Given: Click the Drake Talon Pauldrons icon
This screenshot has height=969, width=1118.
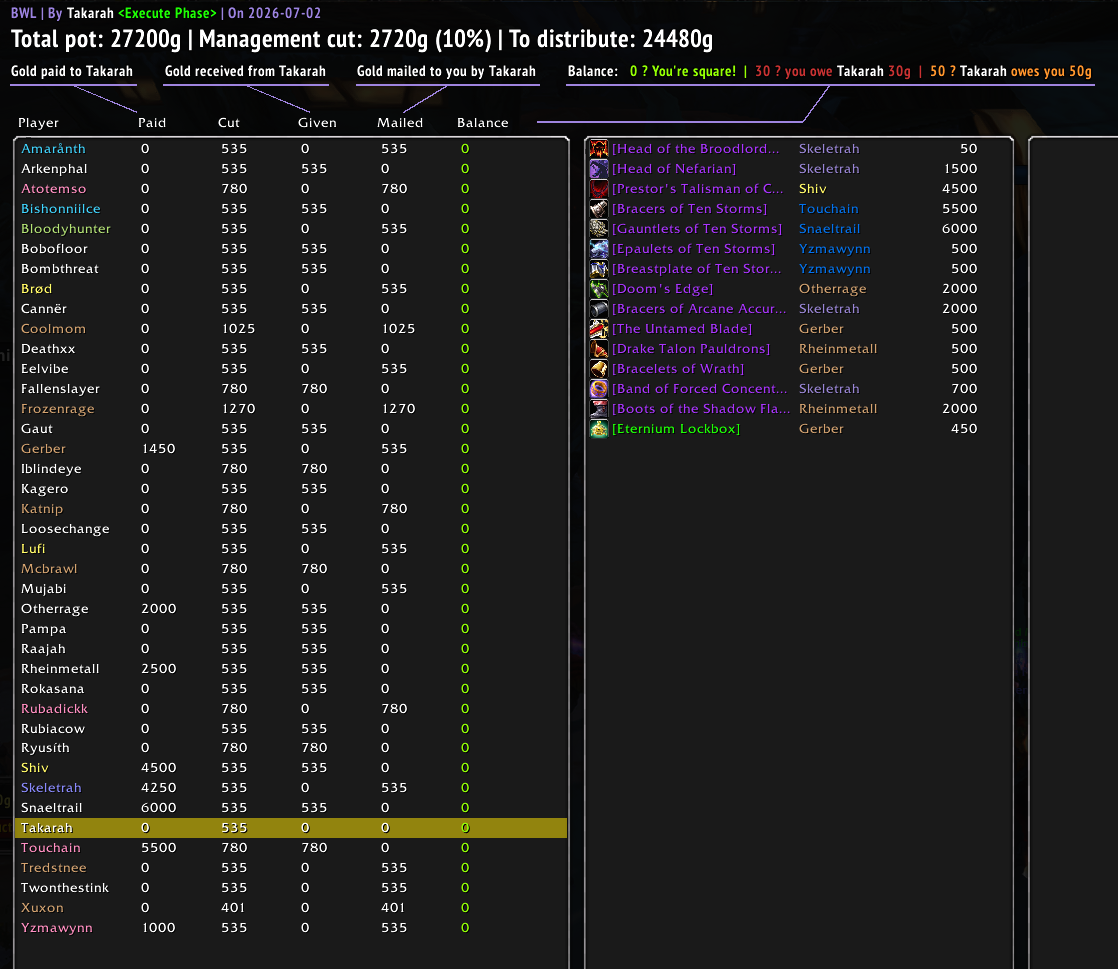Looking at the screenshot, I should 599,348.
